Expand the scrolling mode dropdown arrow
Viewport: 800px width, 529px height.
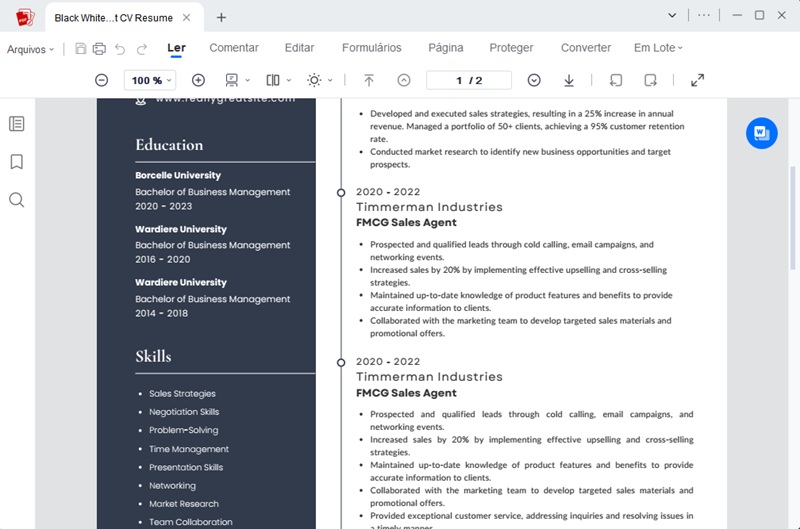(247, 80)
